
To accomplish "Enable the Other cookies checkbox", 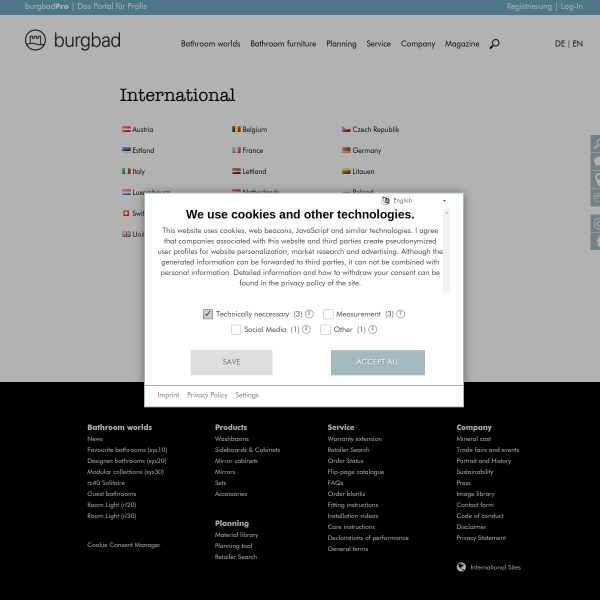I will click(x=325, y=329).
